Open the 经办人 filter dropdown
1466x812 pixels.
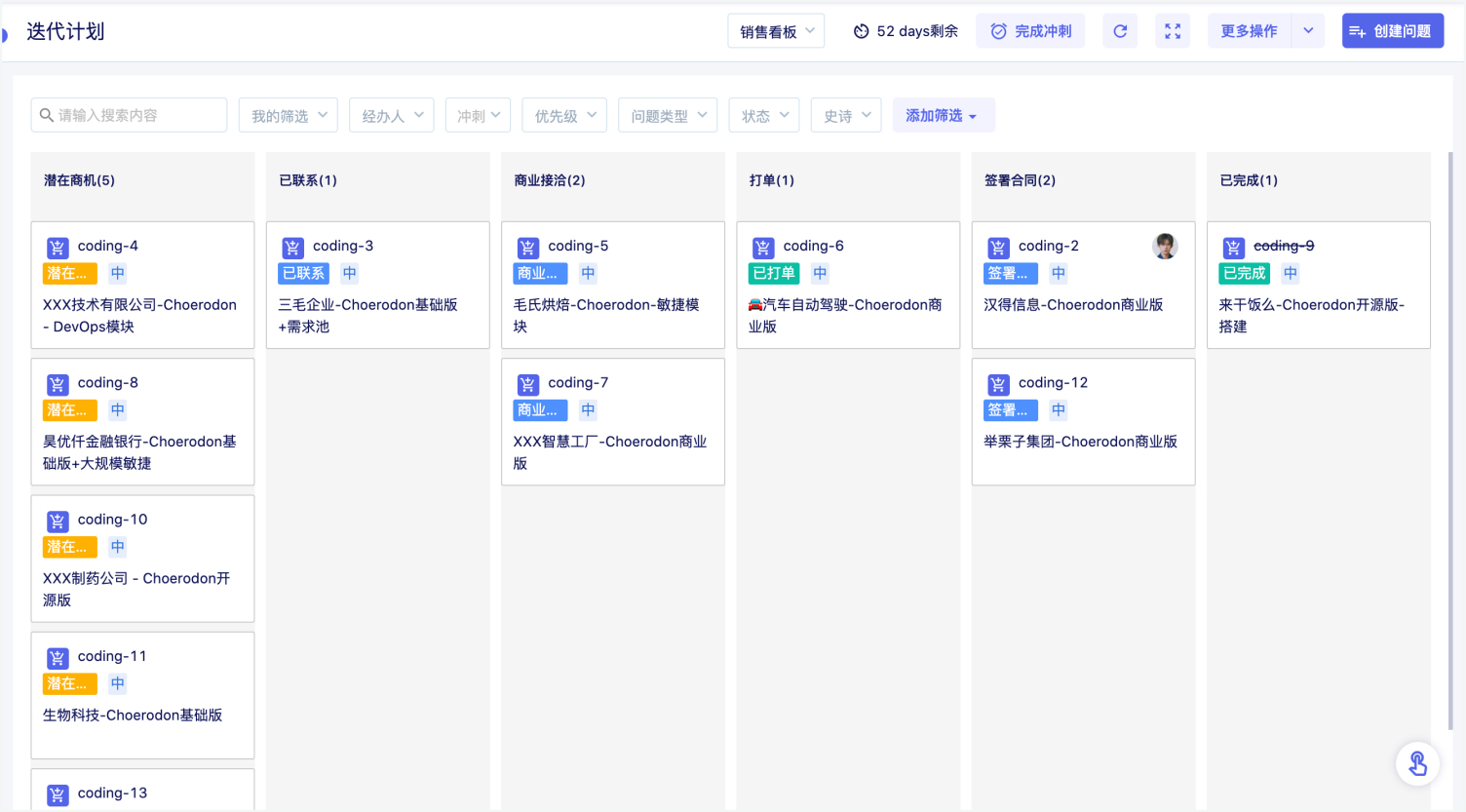click(x=392, y=115)
